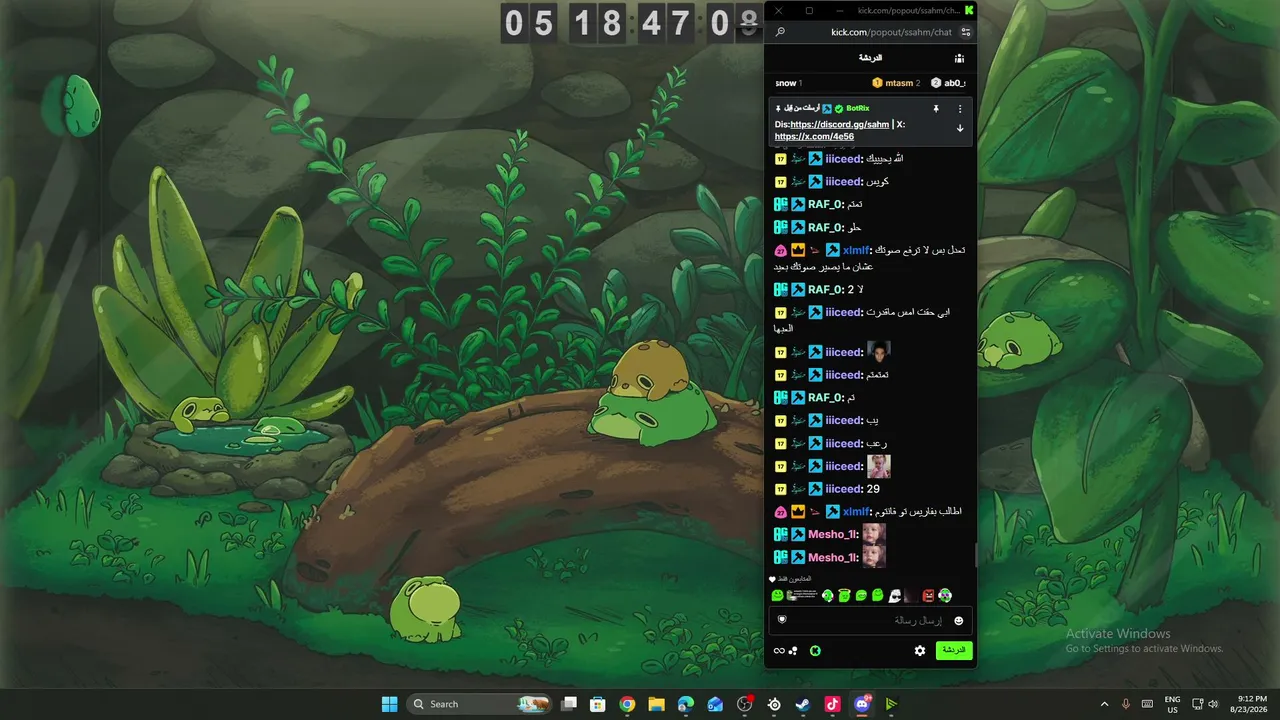
Task: Click the kick.com/popout/ssahm/chat address text
Action: 892,32
